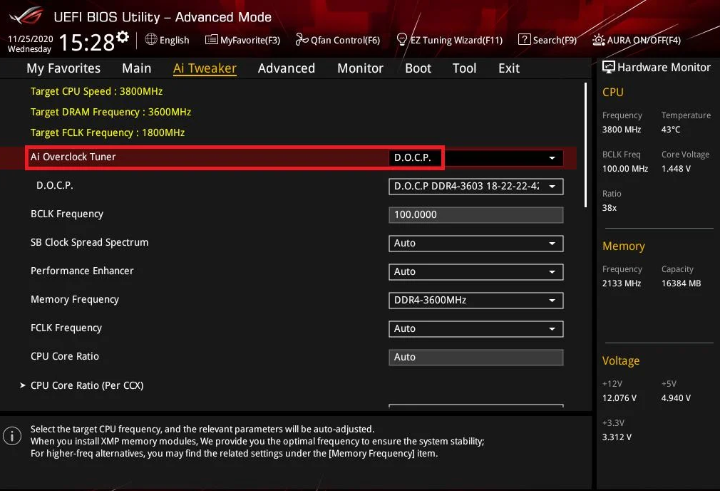Click BCLK Freq 100.00 MHz value

[625, 169]
